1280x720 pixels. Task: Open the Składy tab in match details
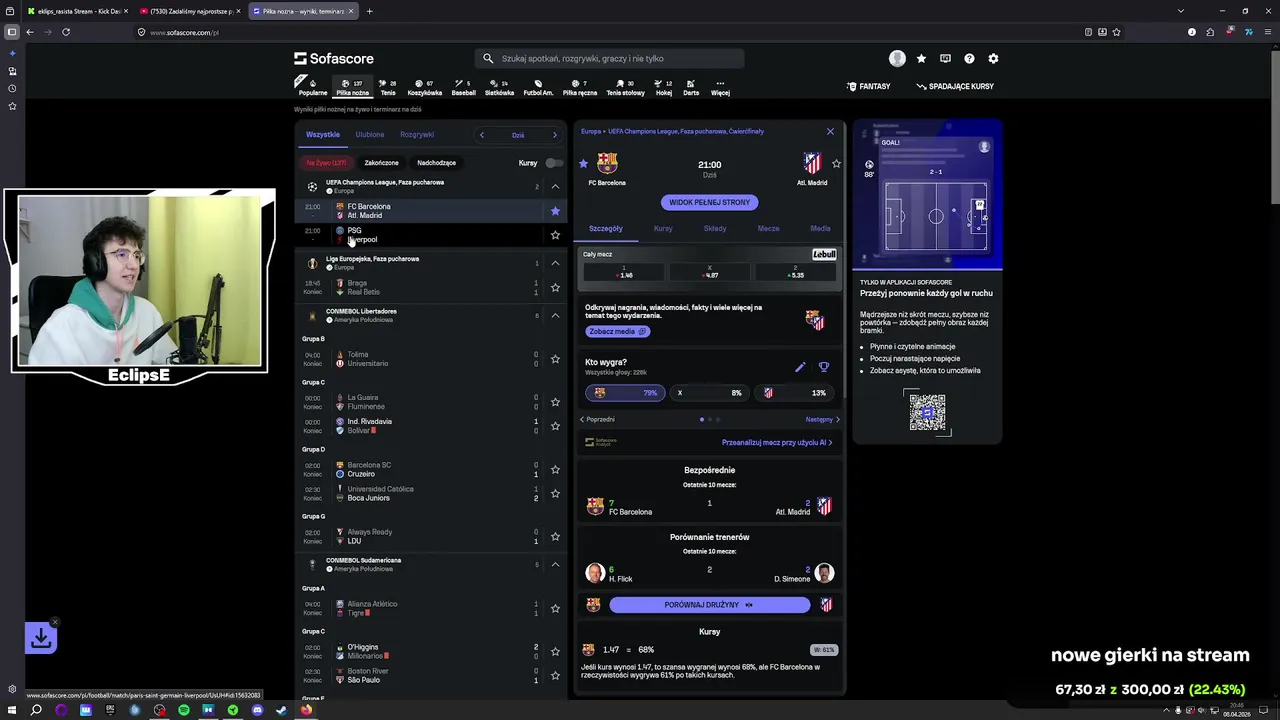click(x=714, y=229)
